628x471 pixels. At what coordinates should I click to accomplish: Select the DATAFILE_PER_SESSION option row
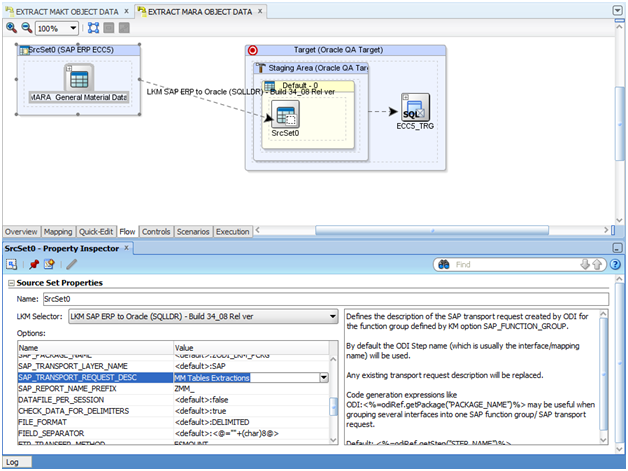173,400
